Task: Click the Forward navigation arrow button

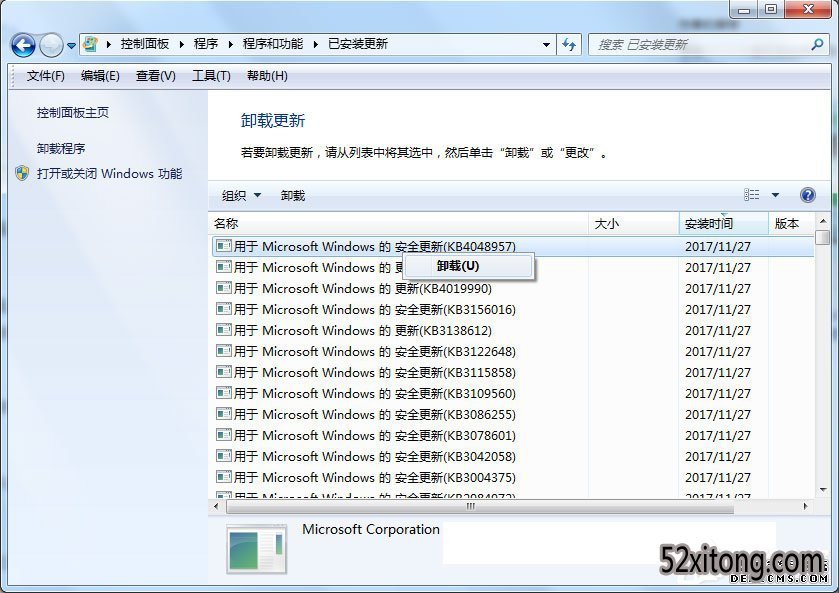Action: click(x=51, y=45)
